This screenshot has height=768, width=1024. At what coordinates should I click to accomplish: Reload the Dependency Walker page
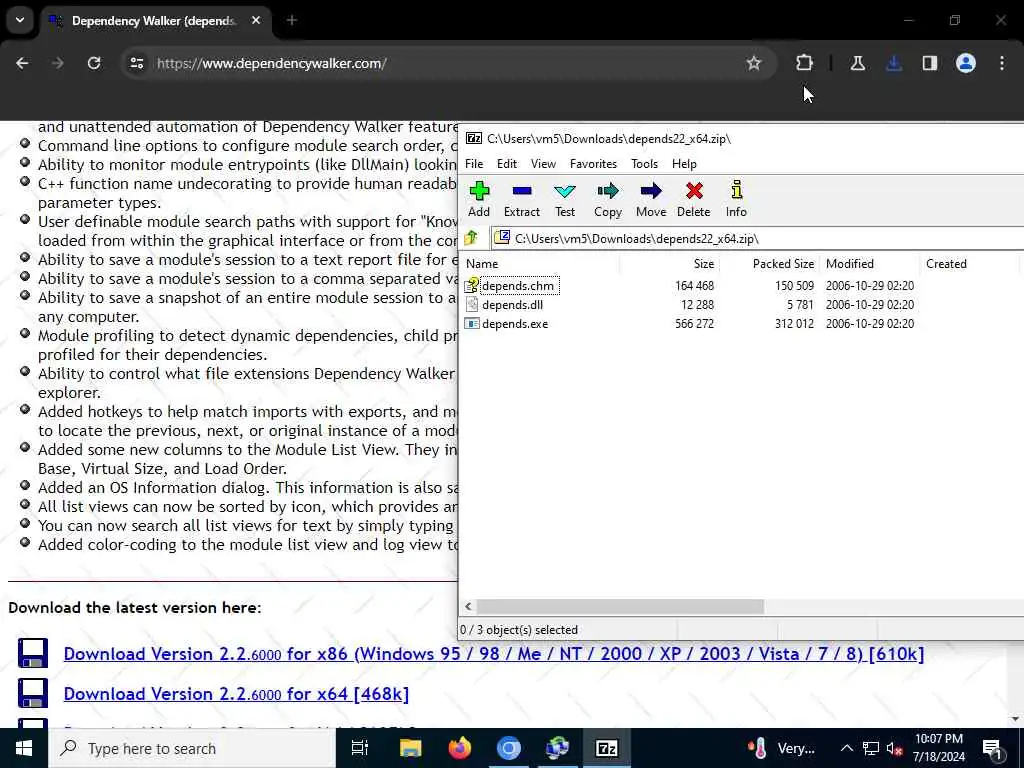click(x=94, y=63)
